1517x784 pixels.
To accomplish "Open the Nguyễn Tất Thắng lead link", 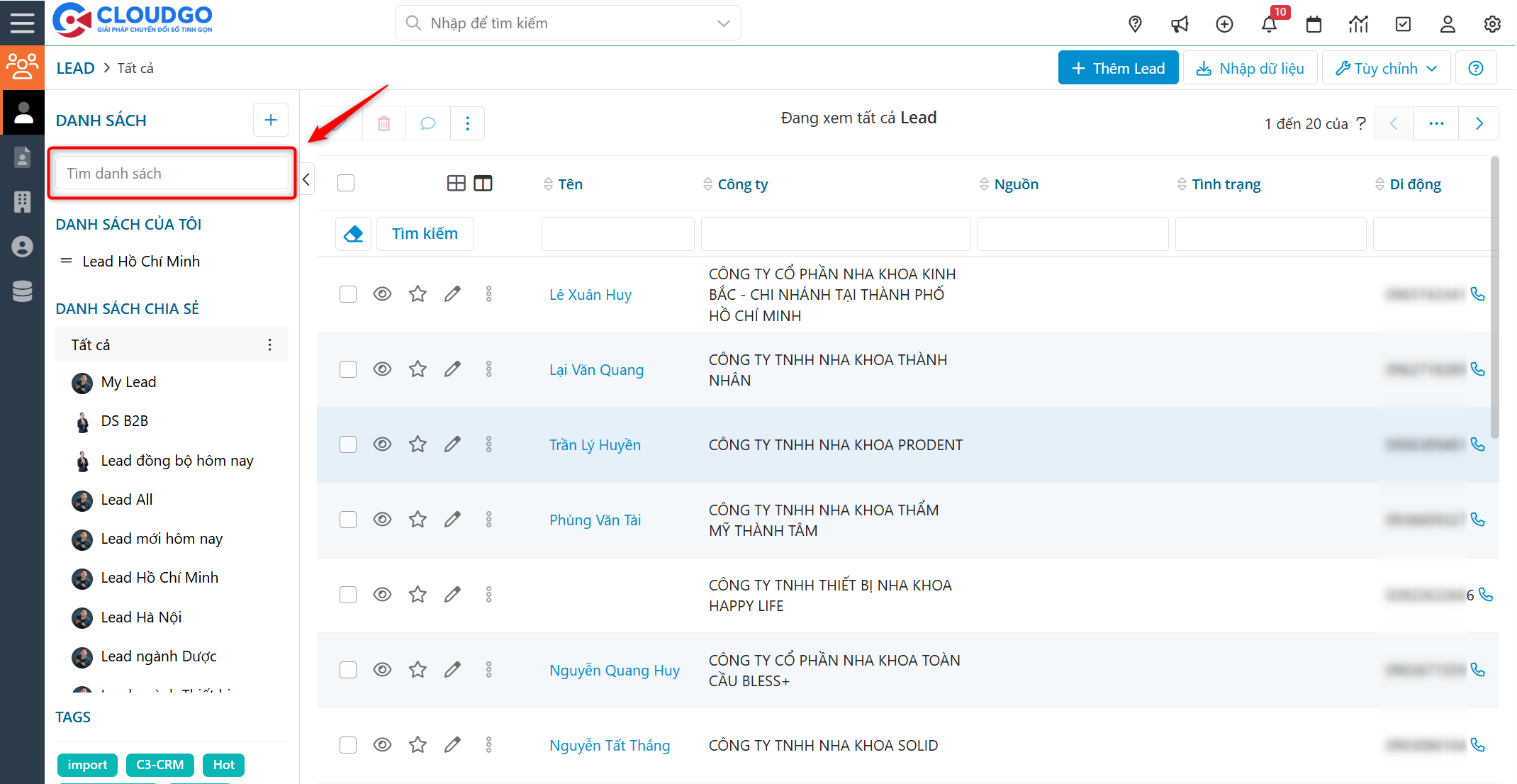I will pos(609,746).
